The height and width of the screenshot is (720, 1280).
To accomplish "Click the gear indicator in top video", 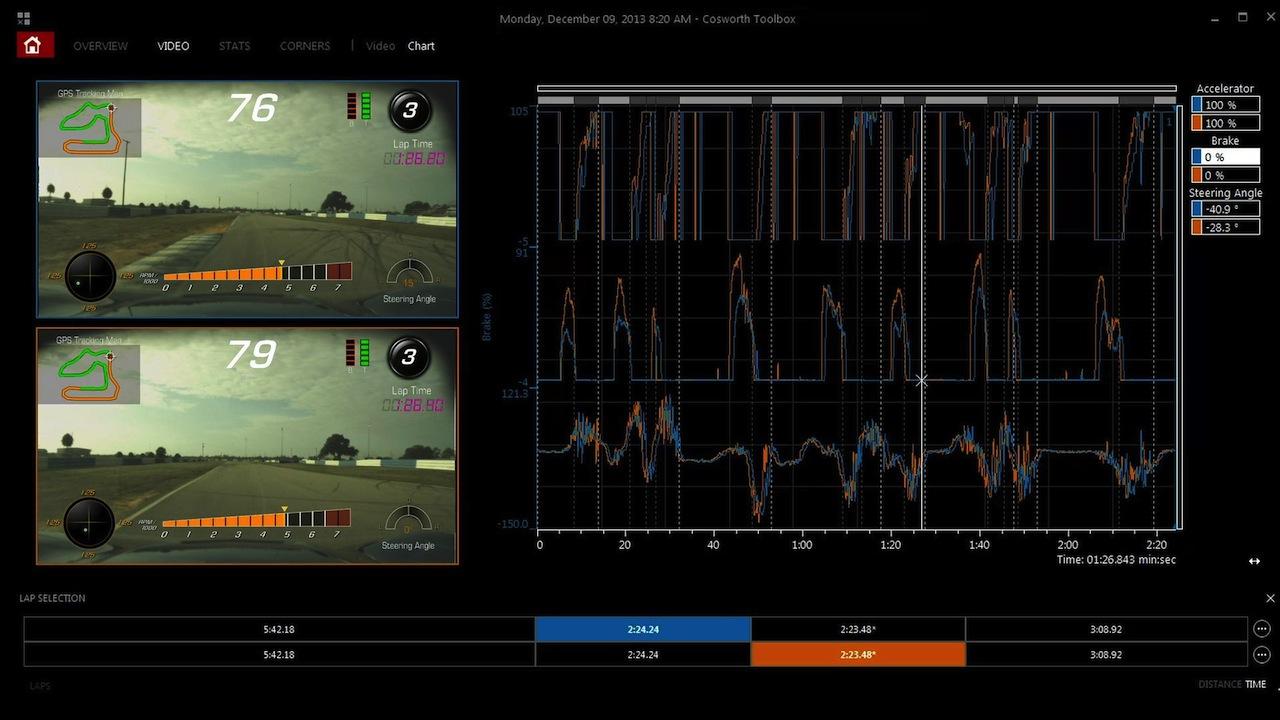I will click(x=408, y=111).
